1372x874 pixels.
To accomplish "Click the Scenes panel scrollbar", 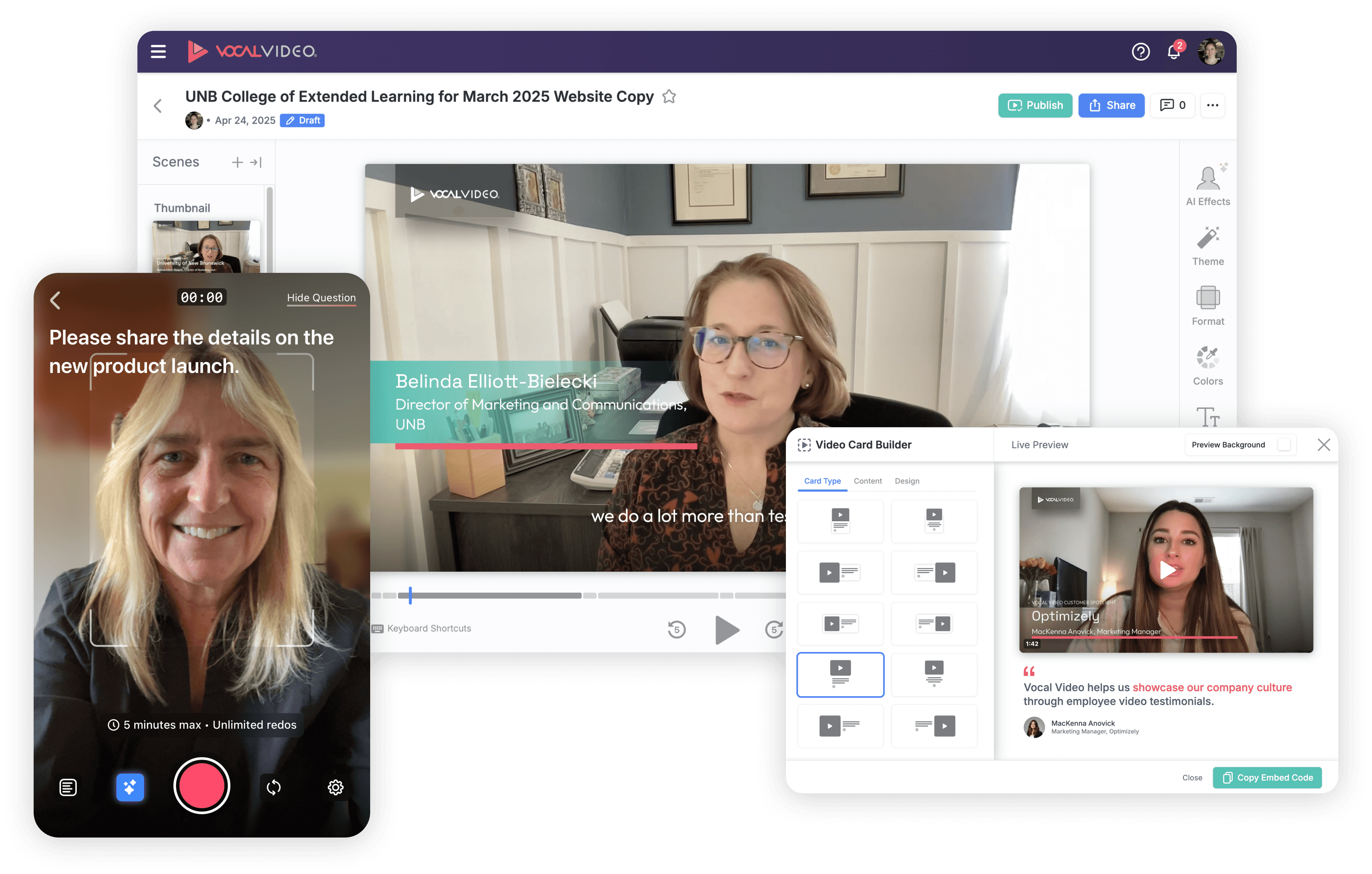I will pos(270,229).
